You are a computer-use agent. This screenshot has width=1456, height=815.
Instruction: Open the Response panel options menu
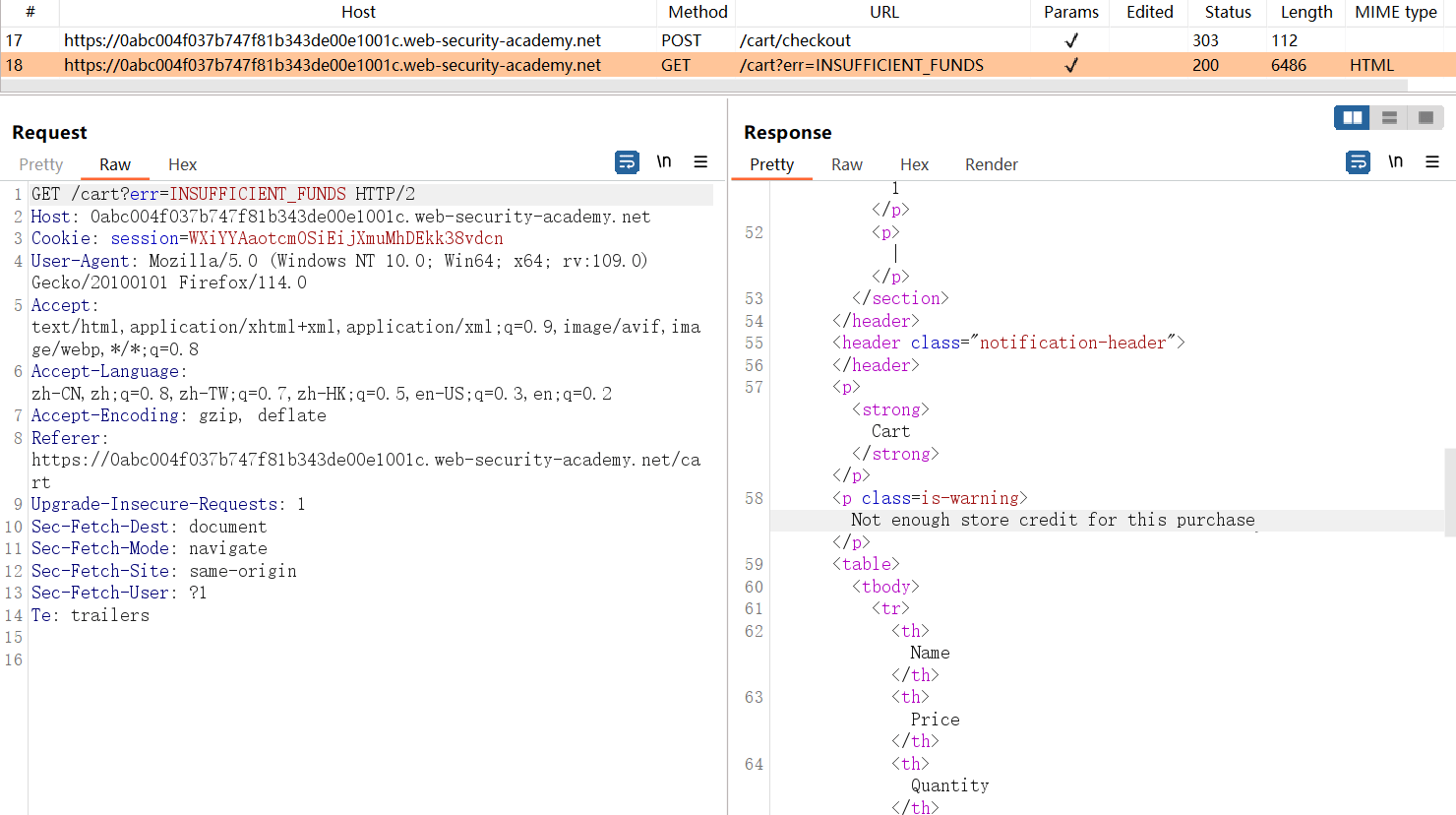1432,162
